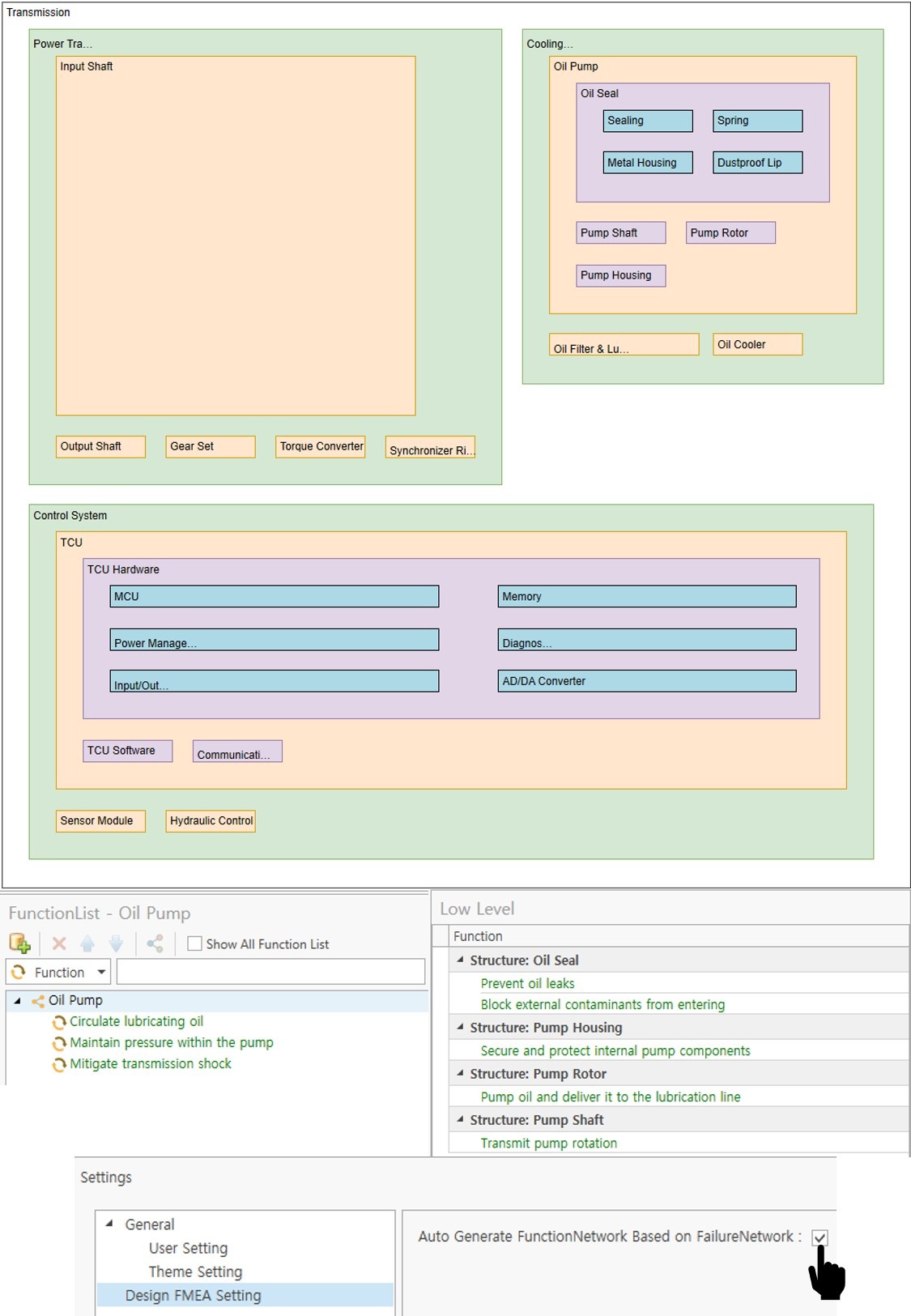Open Theme Setting in settings tree
The image size is (911, 1316).
pyautogui.click(x=195, y=1272)
